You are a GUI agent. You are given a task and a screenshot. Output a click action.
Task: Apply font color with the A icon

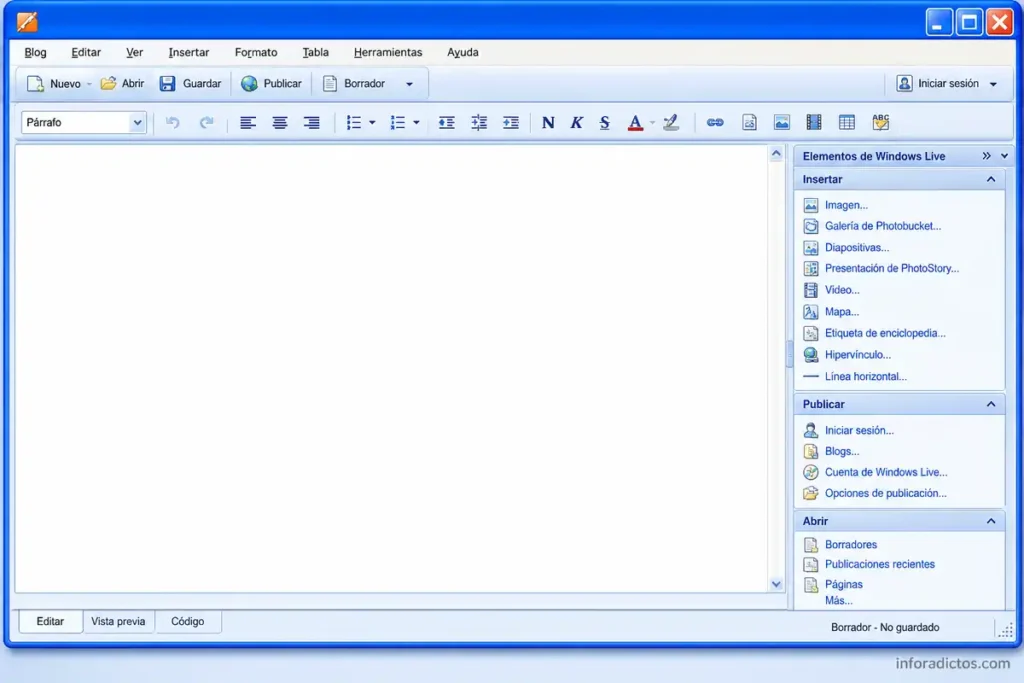click(635, 123)
